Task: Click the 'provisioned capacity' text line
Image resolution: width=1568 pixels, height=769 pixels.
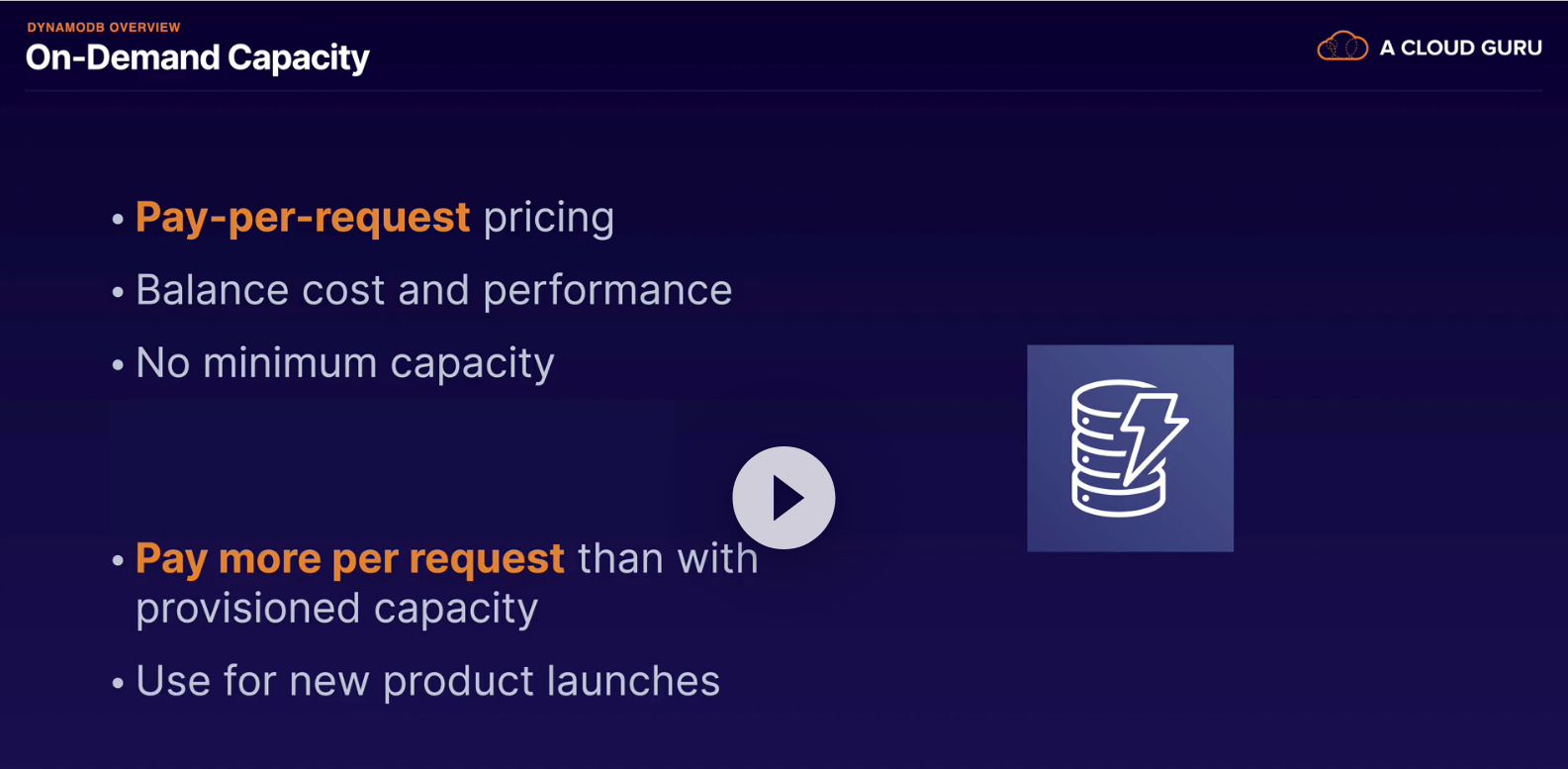Action: pyautogui.click(x=336, y=609)
